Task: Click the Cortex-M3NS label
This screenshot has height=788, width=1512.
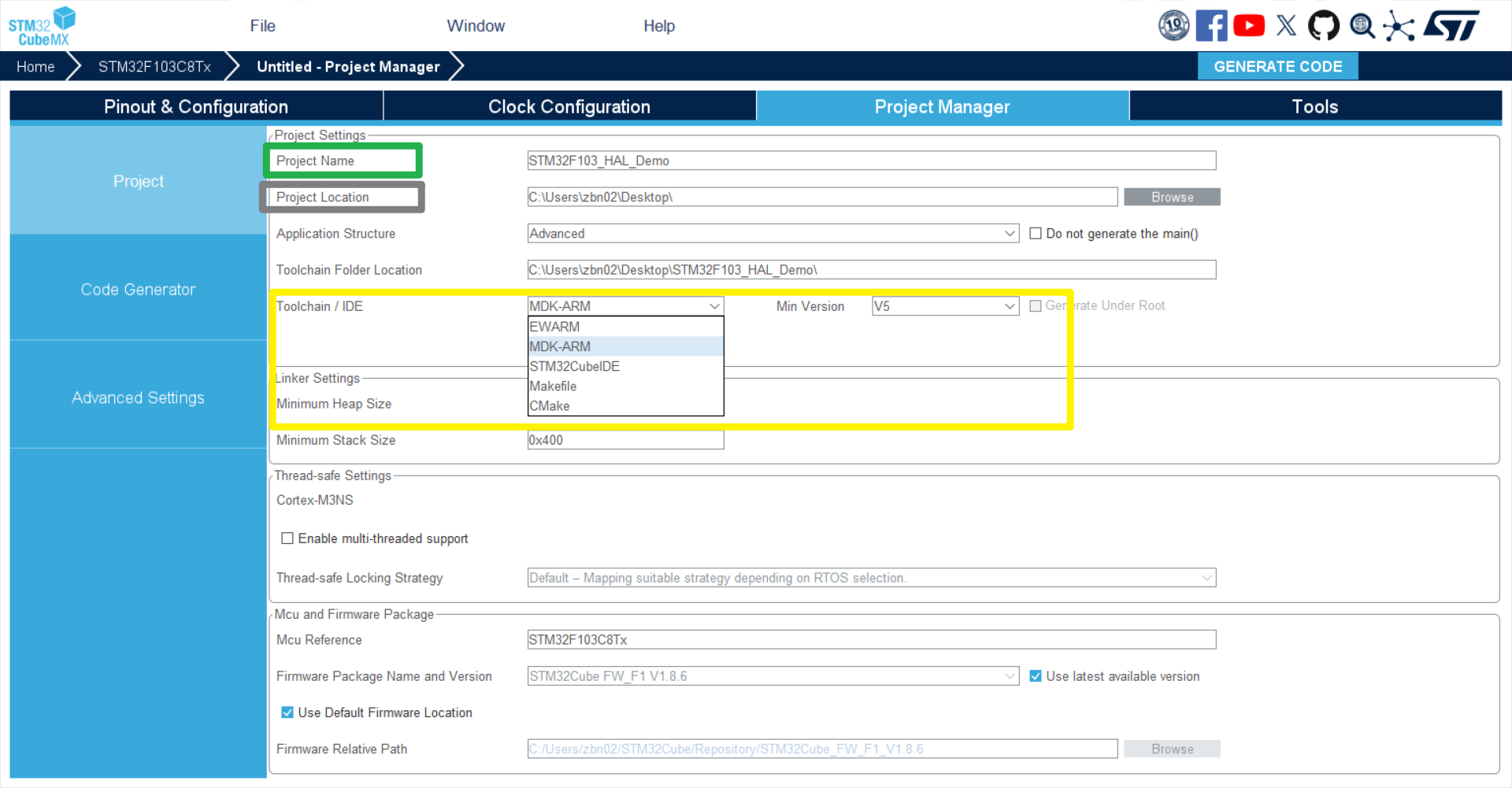Action: [x=315, y=500]
